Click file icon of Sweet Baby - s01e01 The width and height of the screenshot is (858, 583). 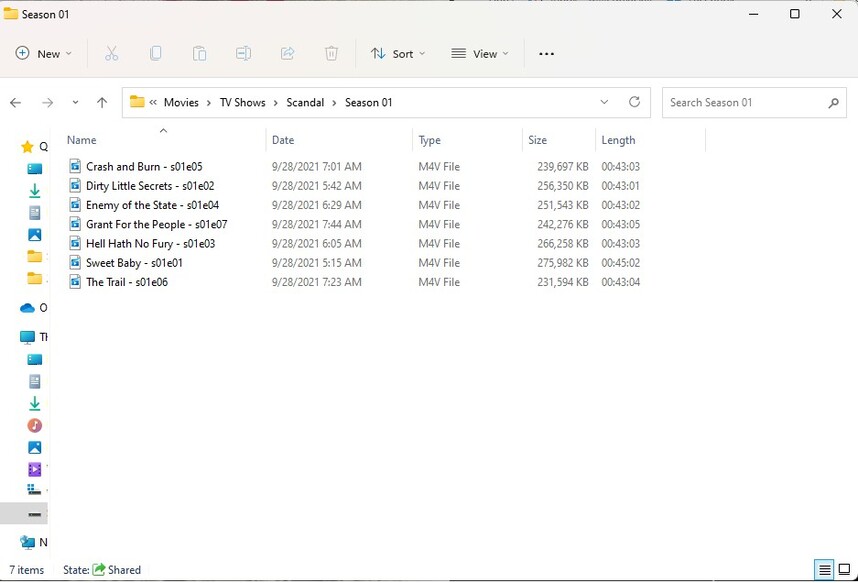tap(75, 263)
